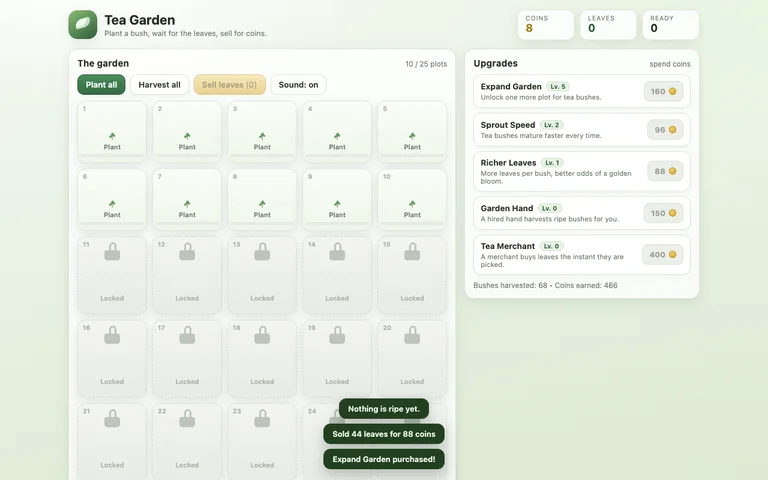Click the Garden Hand 'Lv. 0' badge
The width and height of the screenshot is (768, 480).
(549, 208)
